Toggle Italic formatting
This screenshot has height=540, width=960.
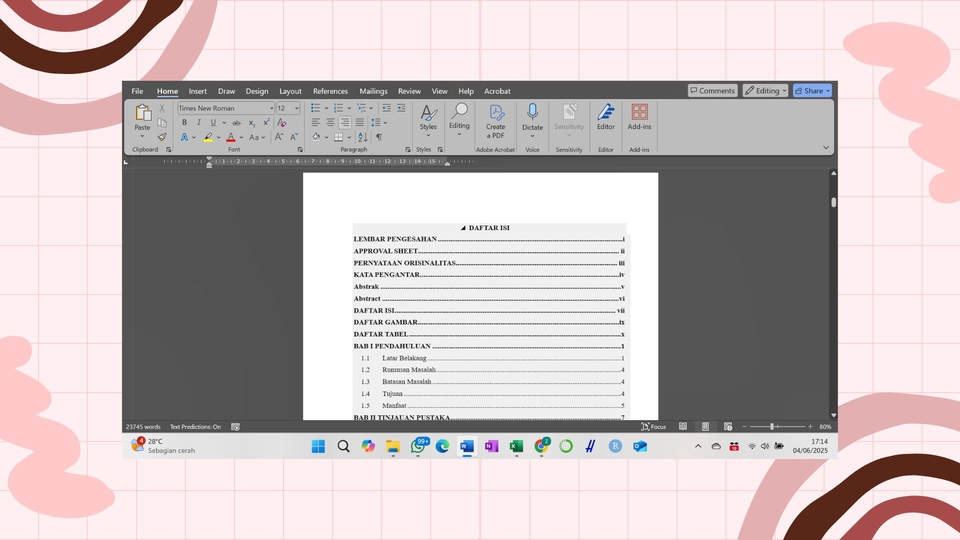click(198, 122)
